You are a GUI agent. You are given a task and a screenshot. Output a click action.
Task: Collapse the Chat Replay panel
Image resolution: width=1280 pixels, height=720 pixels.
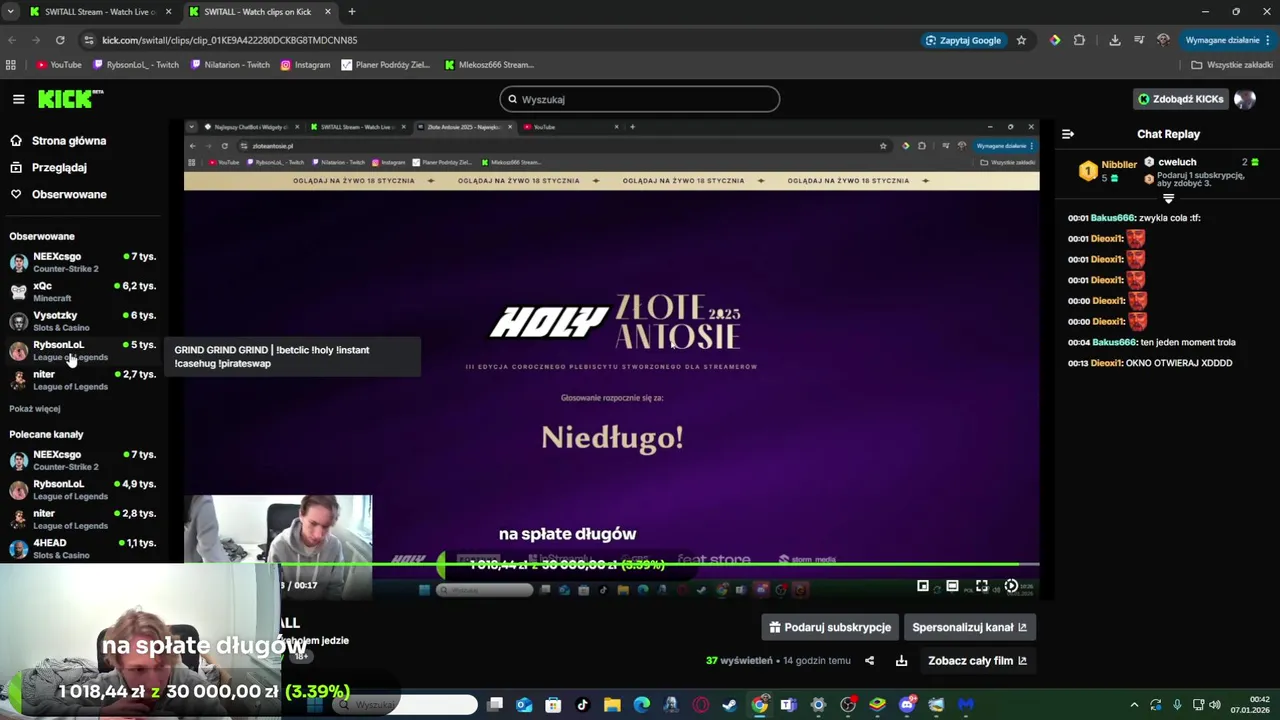coord(1068,134)
